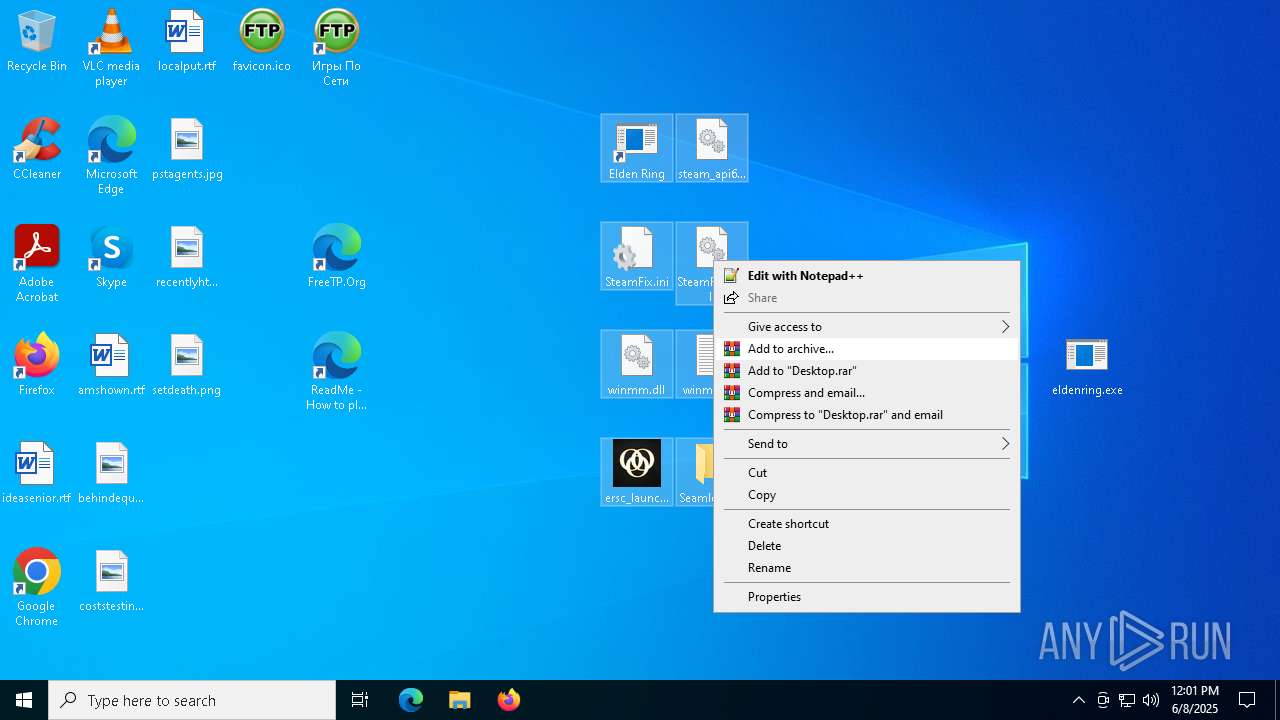The image size is (1280, 720).
Task: Open Properties from the context menu
Action: coord(866,597)
